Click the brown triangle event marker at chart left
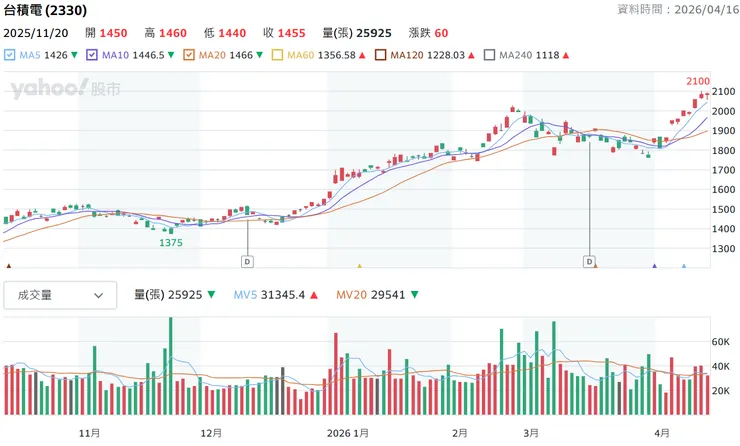Image resolution: width=740 pixels, height=446 pixels. point(8,266)
